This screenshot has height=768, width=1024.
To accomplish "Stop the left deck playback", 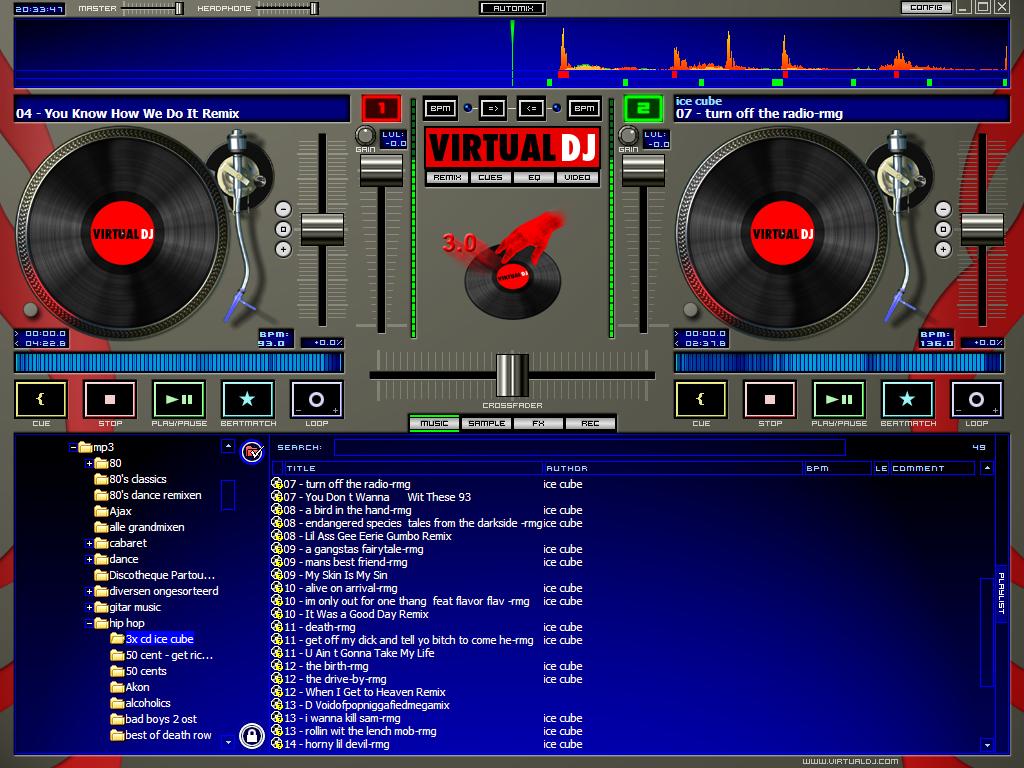I will pos(110,399).
